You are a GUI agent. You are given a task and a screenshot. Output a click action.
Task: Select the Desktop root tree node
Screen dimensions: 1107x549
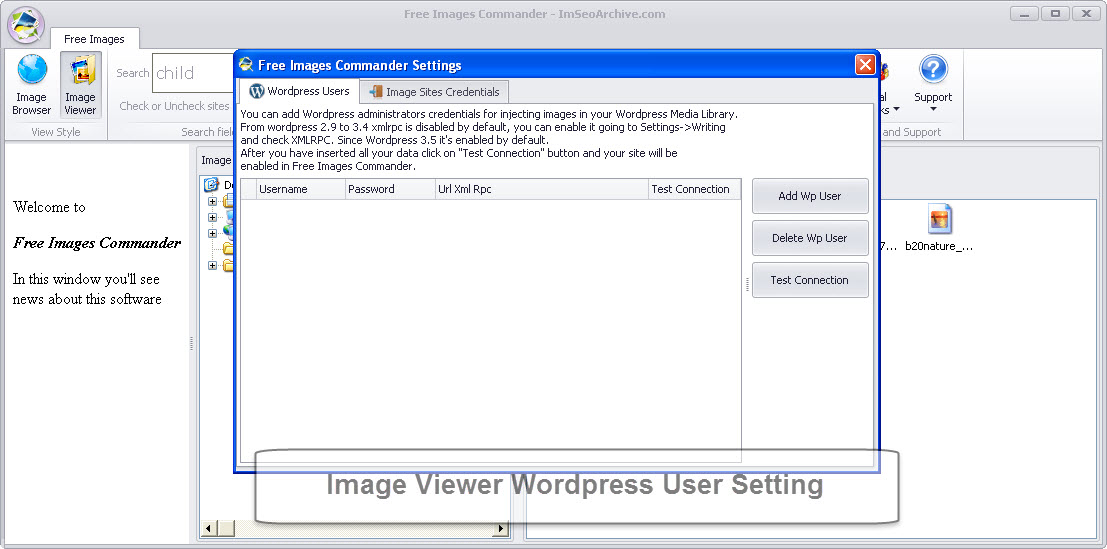(x=212, y=185)
